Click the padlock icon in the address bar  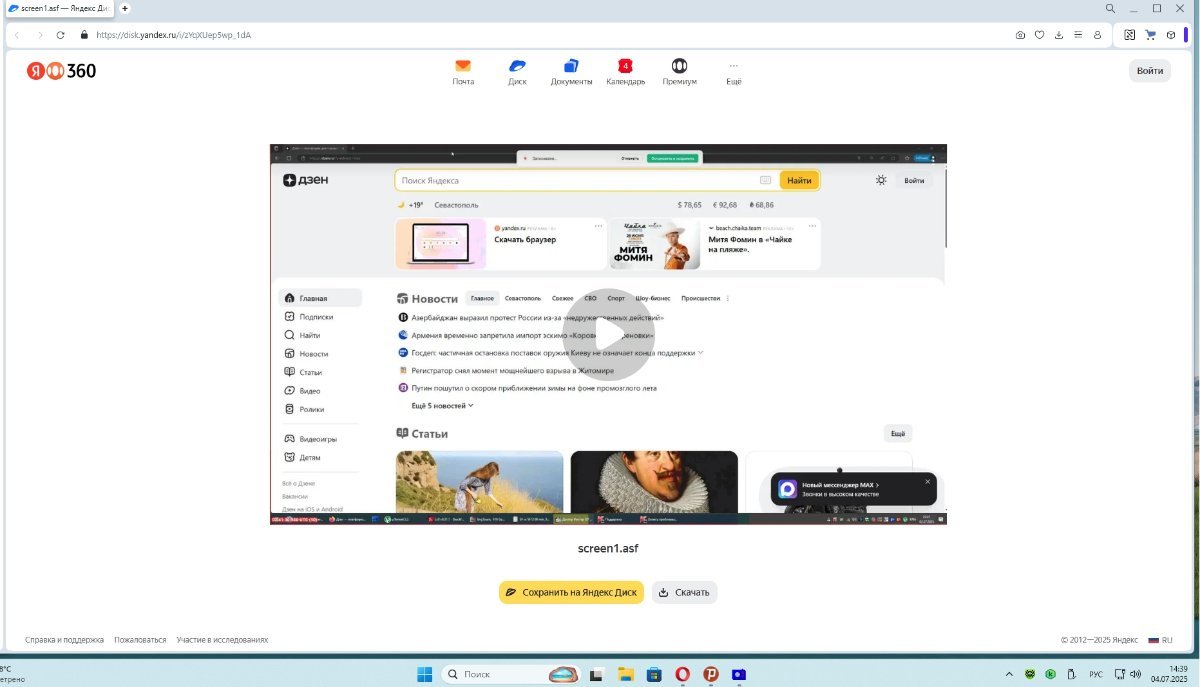[x=84, y=35]
